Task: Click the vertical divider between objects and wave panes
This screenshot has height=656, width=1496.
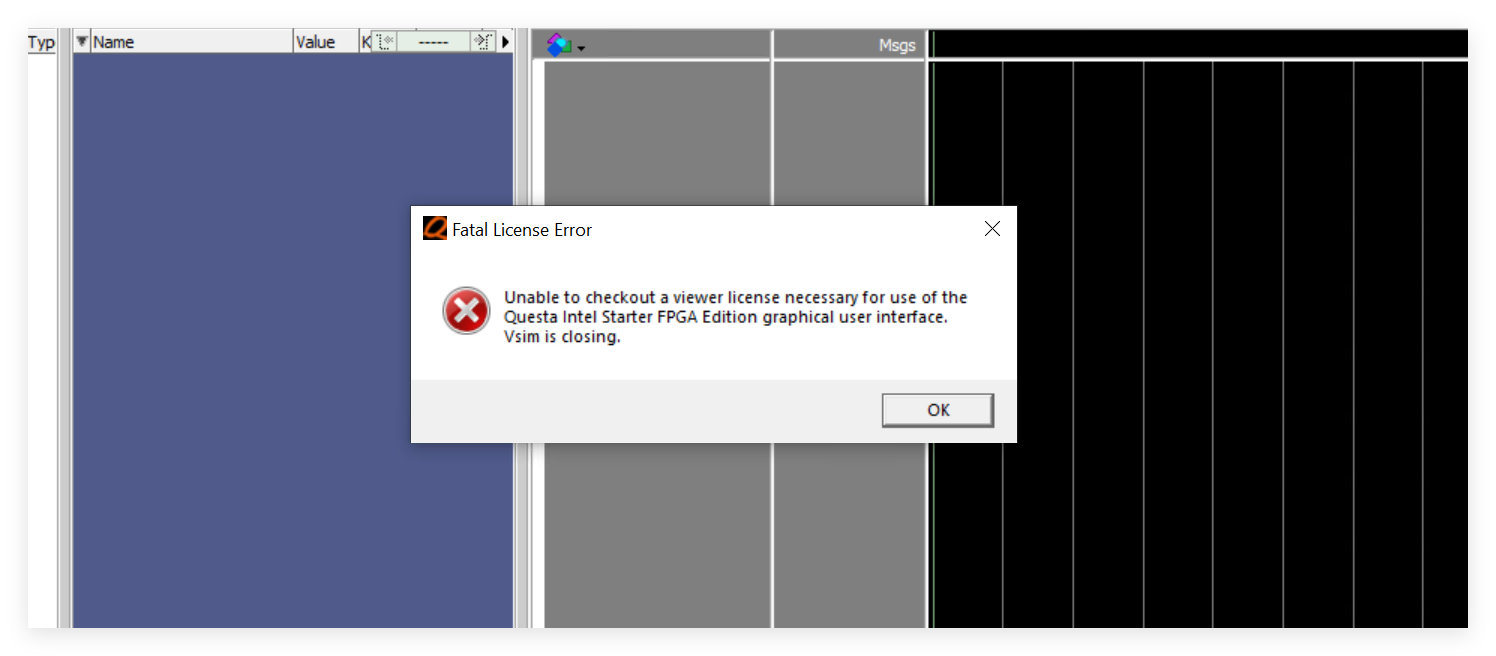Action: click(522, 340)
